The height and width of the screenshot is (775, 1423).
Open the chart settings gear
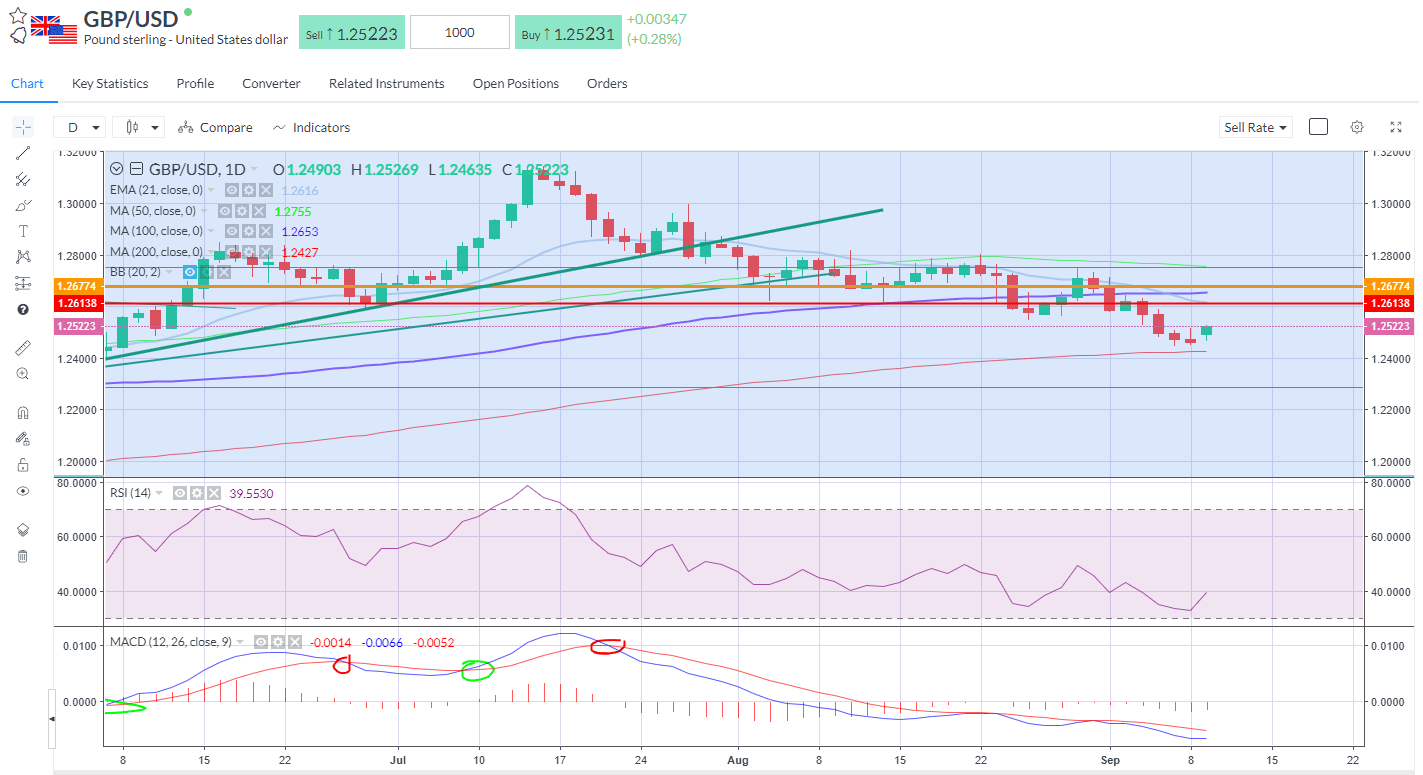1357,127
